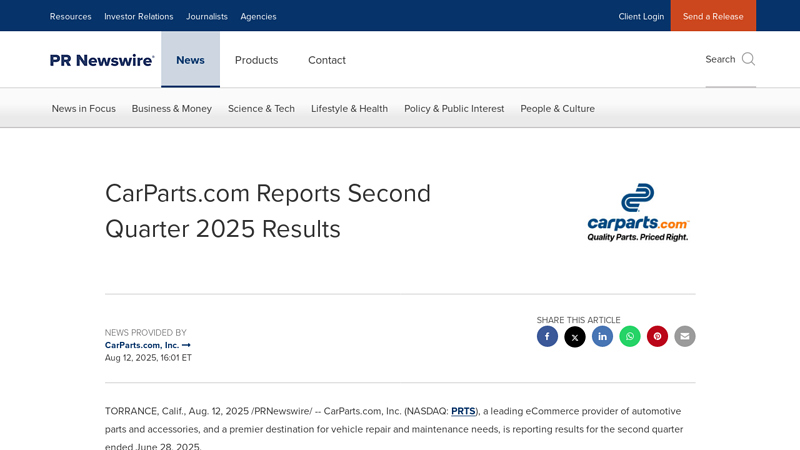The image size is (800, 450).
Task: Share article via WhatsApp
Action: (x=630, y=336)
